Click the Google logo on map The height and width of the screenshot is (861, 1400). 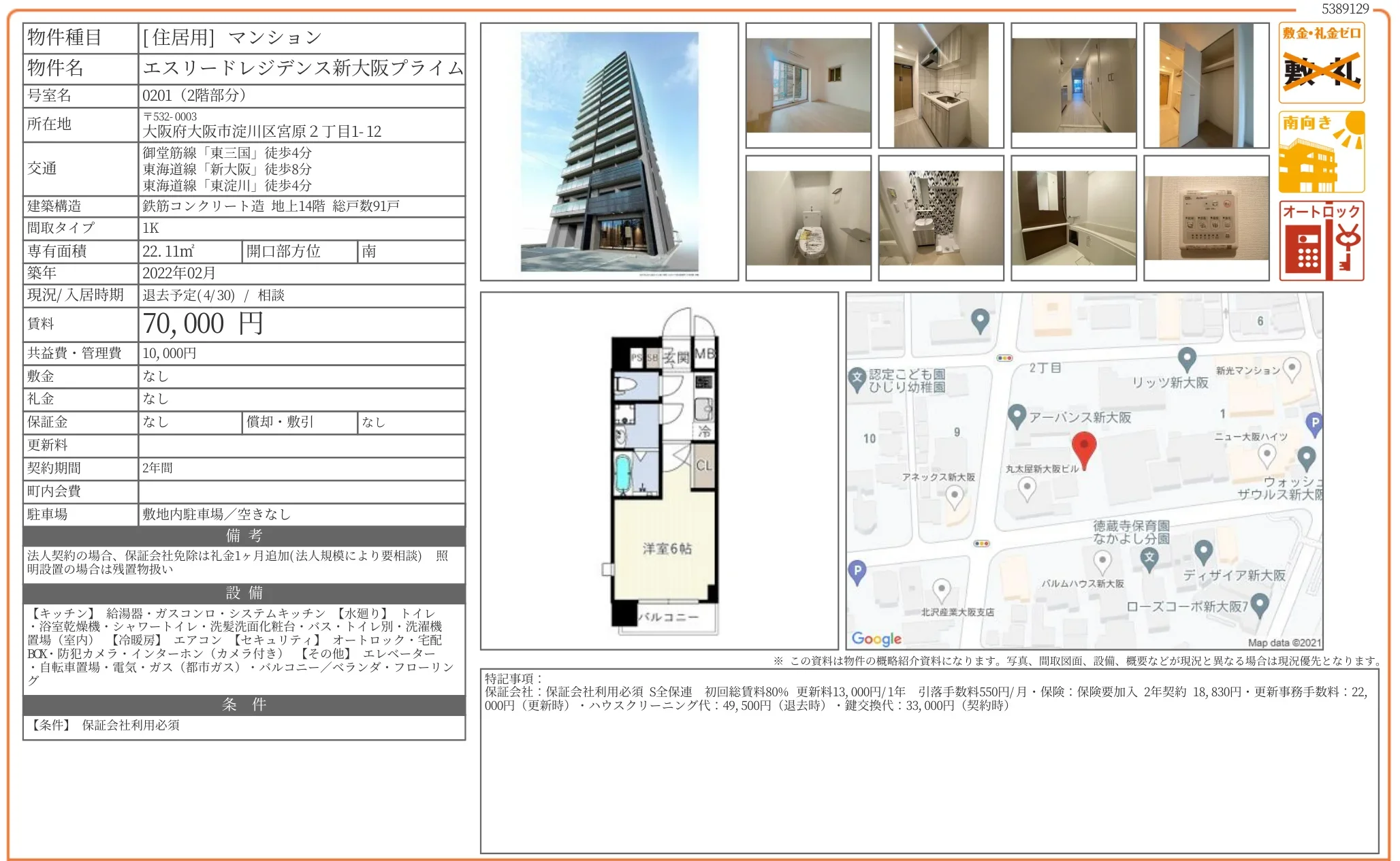click(x=876, y=638)
